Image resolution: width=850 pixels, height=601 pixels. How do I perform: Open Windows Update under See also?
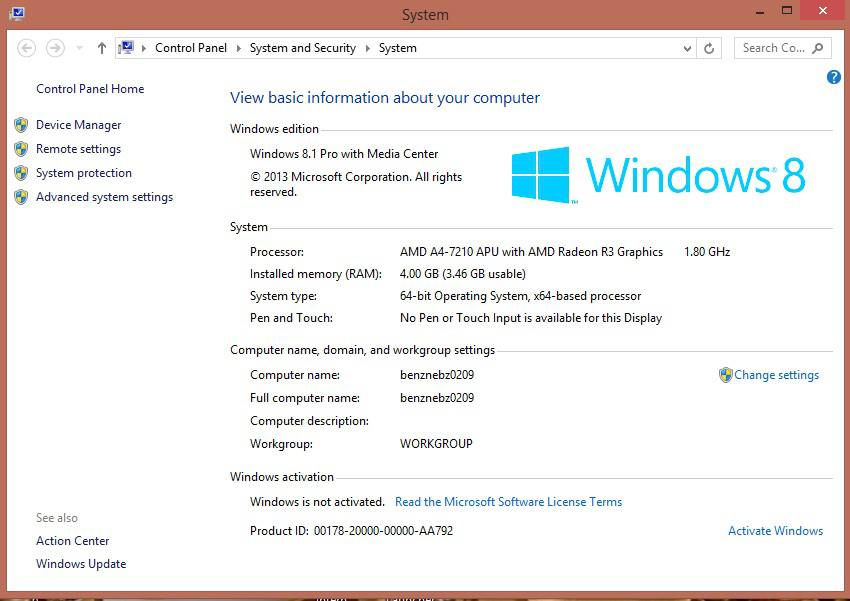(x=81, y=564)
